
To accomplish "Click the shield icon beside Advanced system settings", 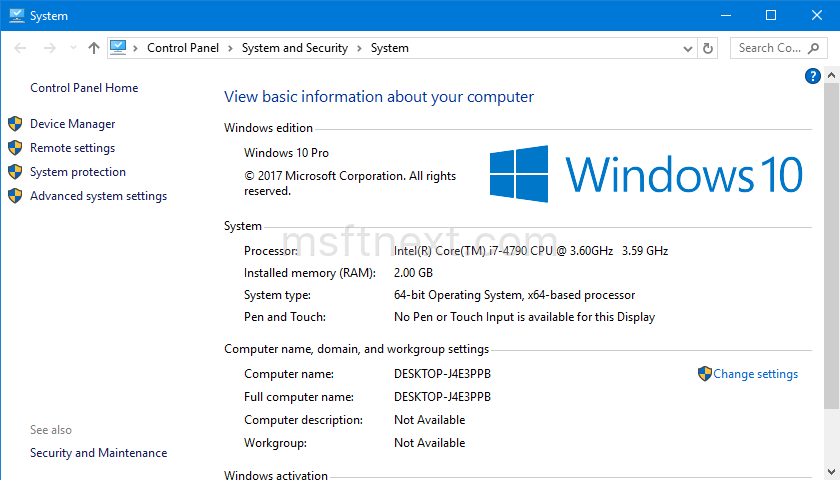I will (x=15, y=196).
